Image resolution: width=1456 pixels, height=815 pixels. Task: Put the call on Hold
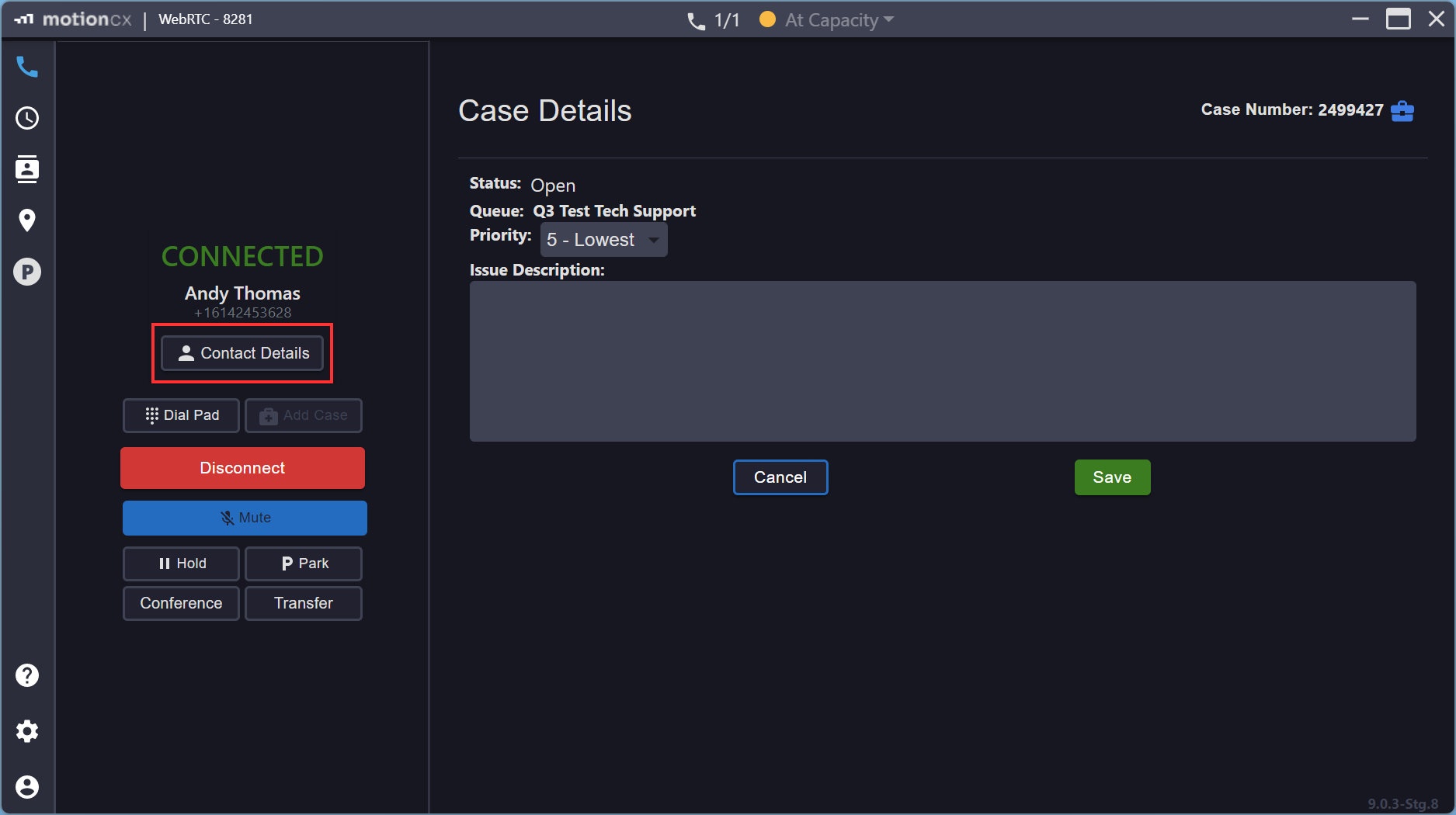pos(181,564)
